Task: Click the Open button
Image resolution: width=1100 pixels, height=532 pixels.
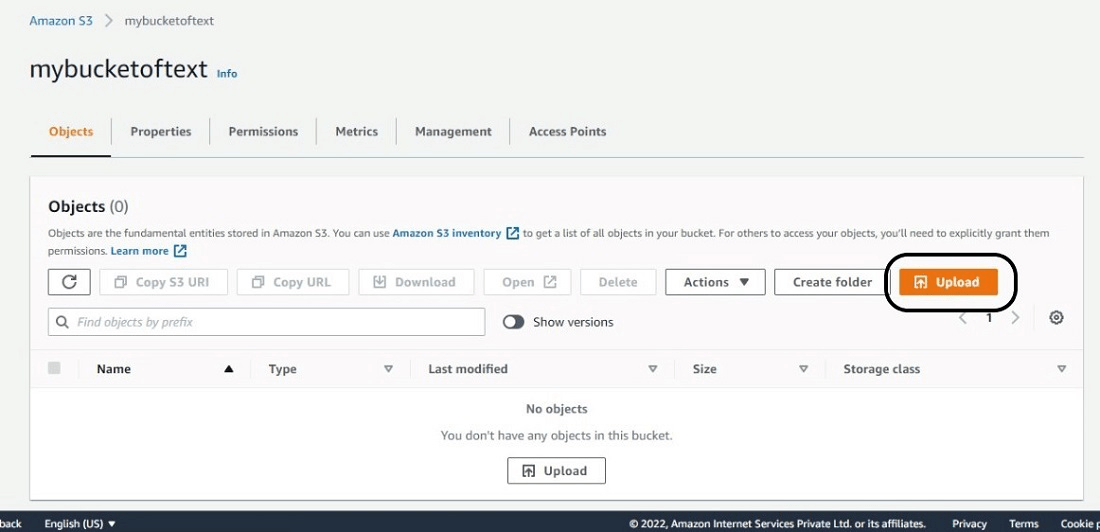Action: 528,282
